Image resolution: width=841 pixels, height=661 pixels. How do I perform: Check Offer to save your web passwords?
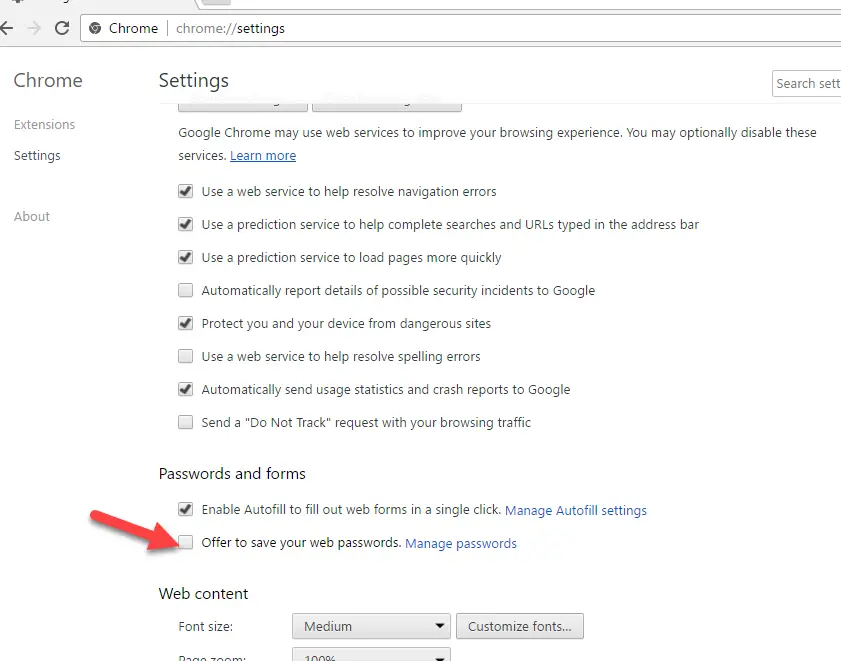[x=186, y=542]
